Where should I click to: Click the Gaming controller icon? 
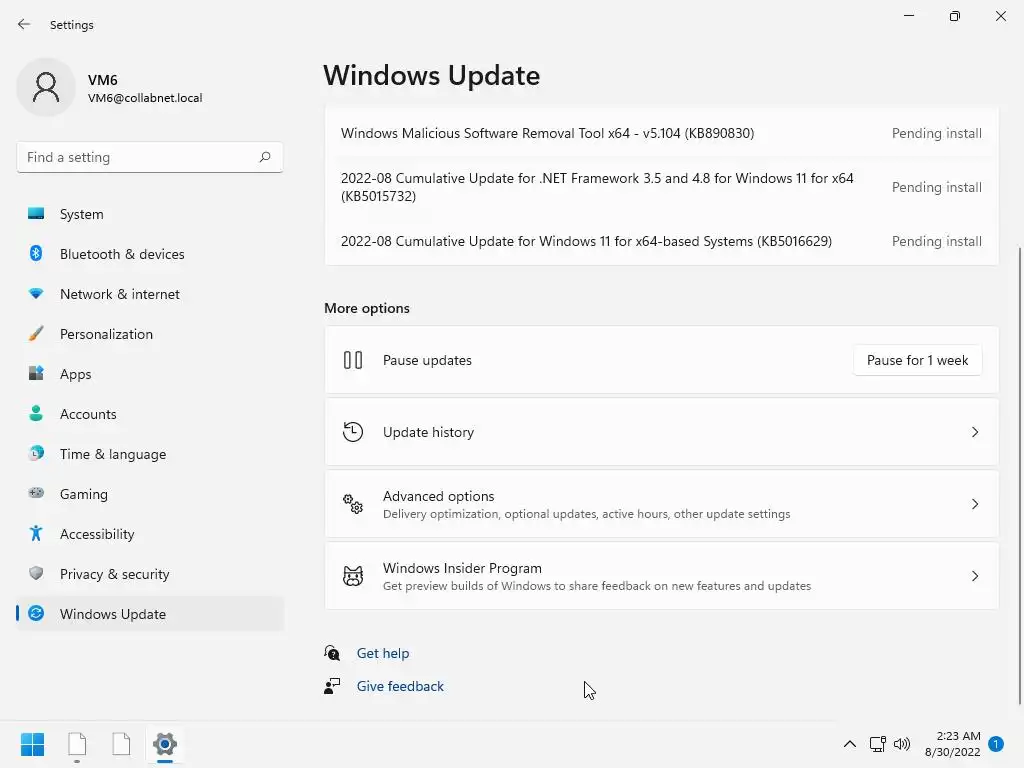pyautogui.click(x=36, y=494)
